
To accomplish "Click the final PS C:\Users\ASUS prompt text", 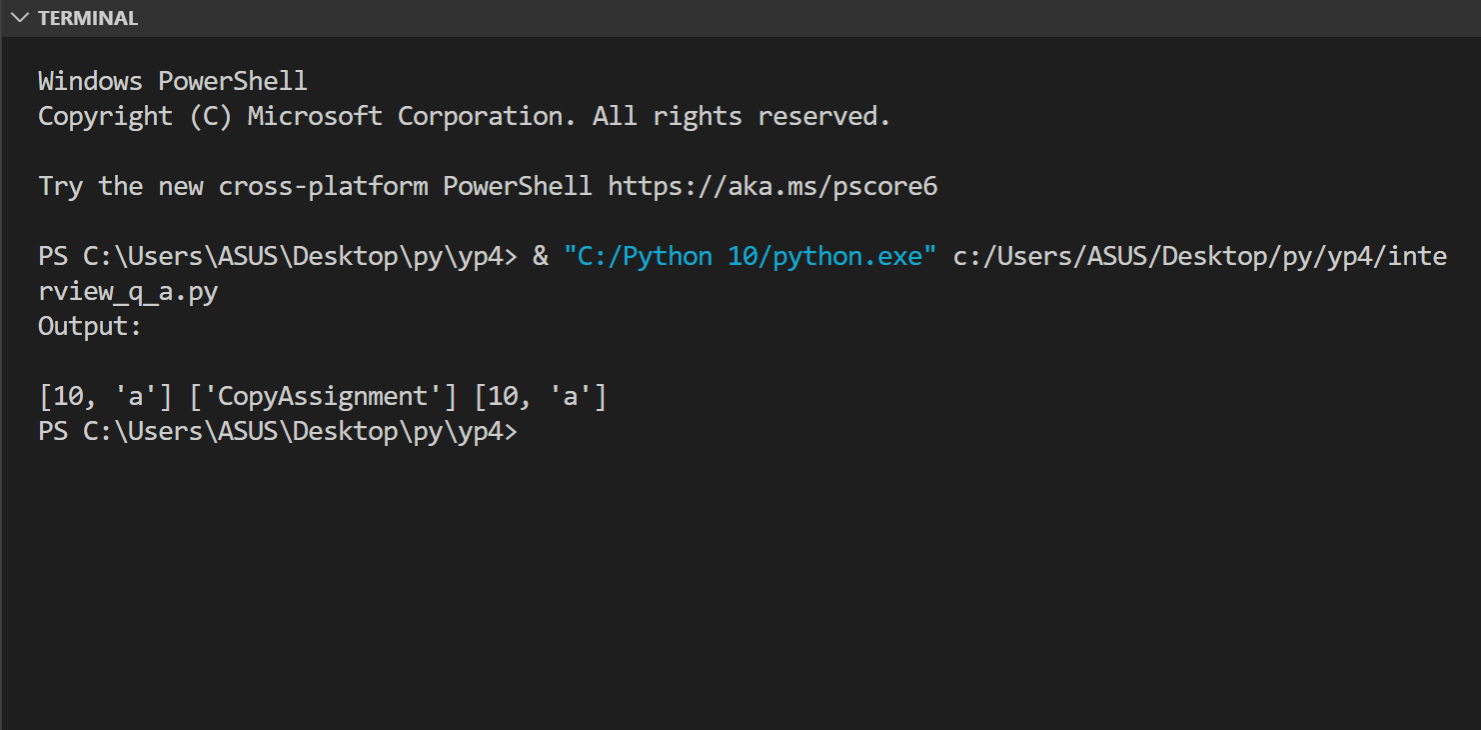I will coord(277,432).
